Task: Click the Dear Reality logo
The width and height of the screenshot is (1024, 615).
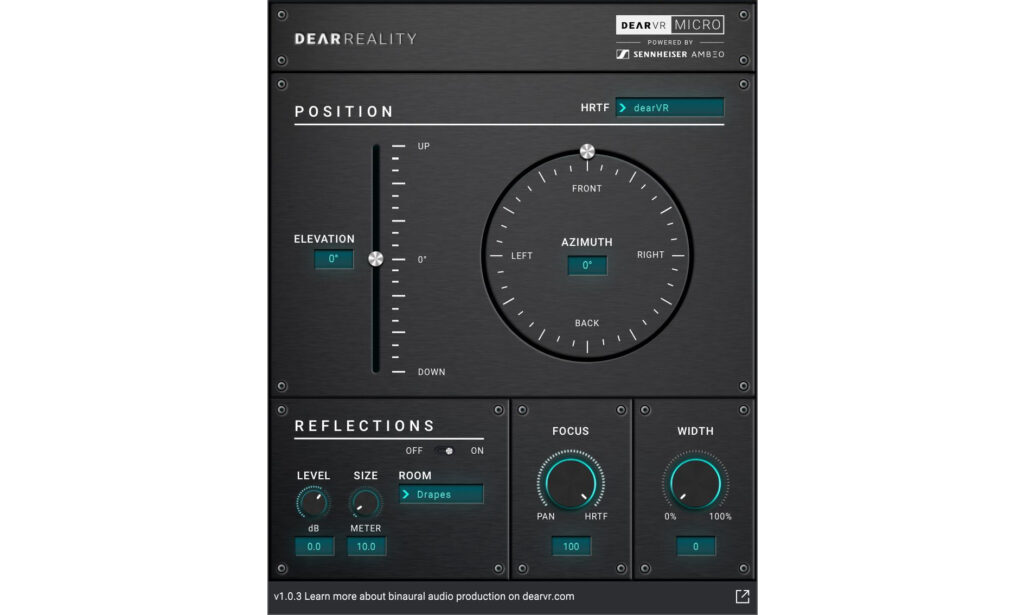Action: (x=355, y=39)
